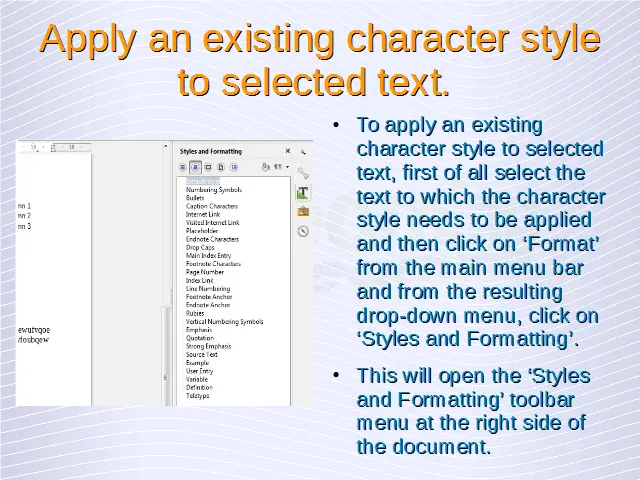
Task: Click the Character Styles icon
Action: click(x=196, y=167)
